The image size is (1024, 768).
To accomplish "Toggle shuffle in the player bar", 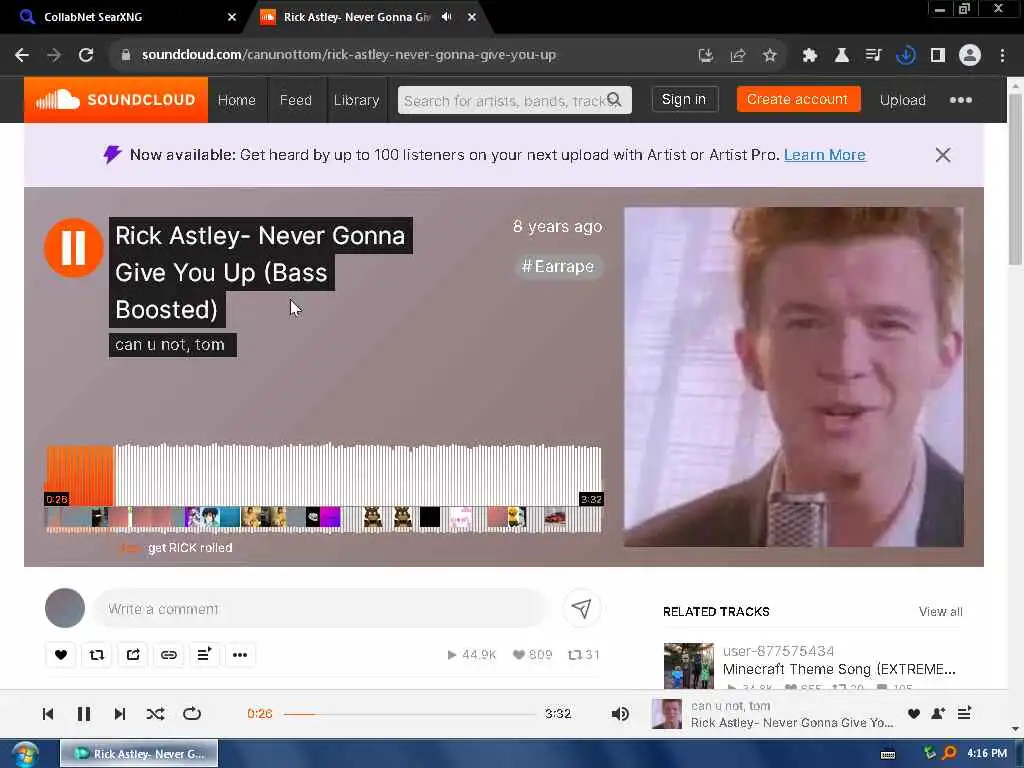I will point(155,714).
